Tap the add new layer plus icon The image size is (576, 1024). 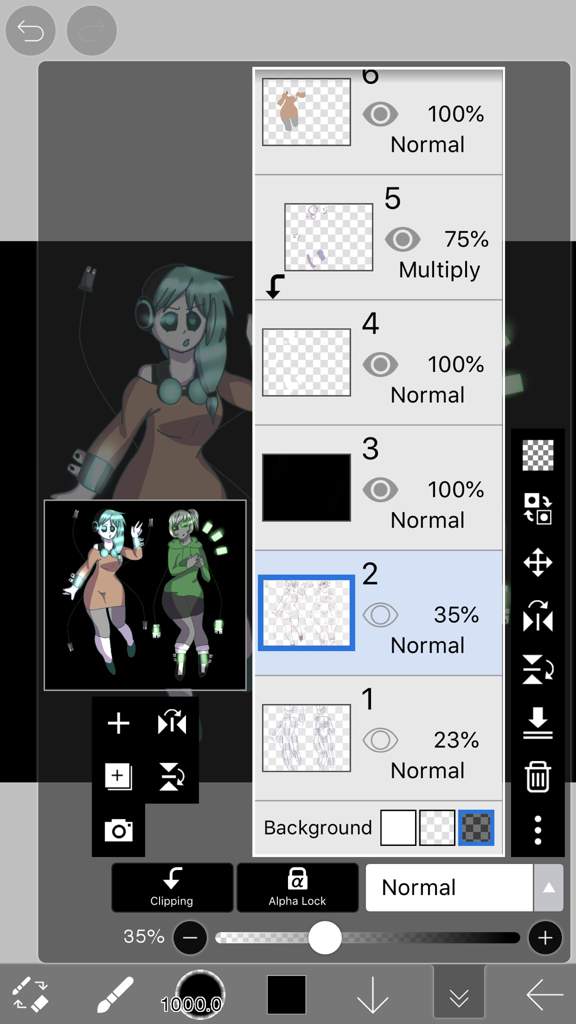click(x=118, y=724)
